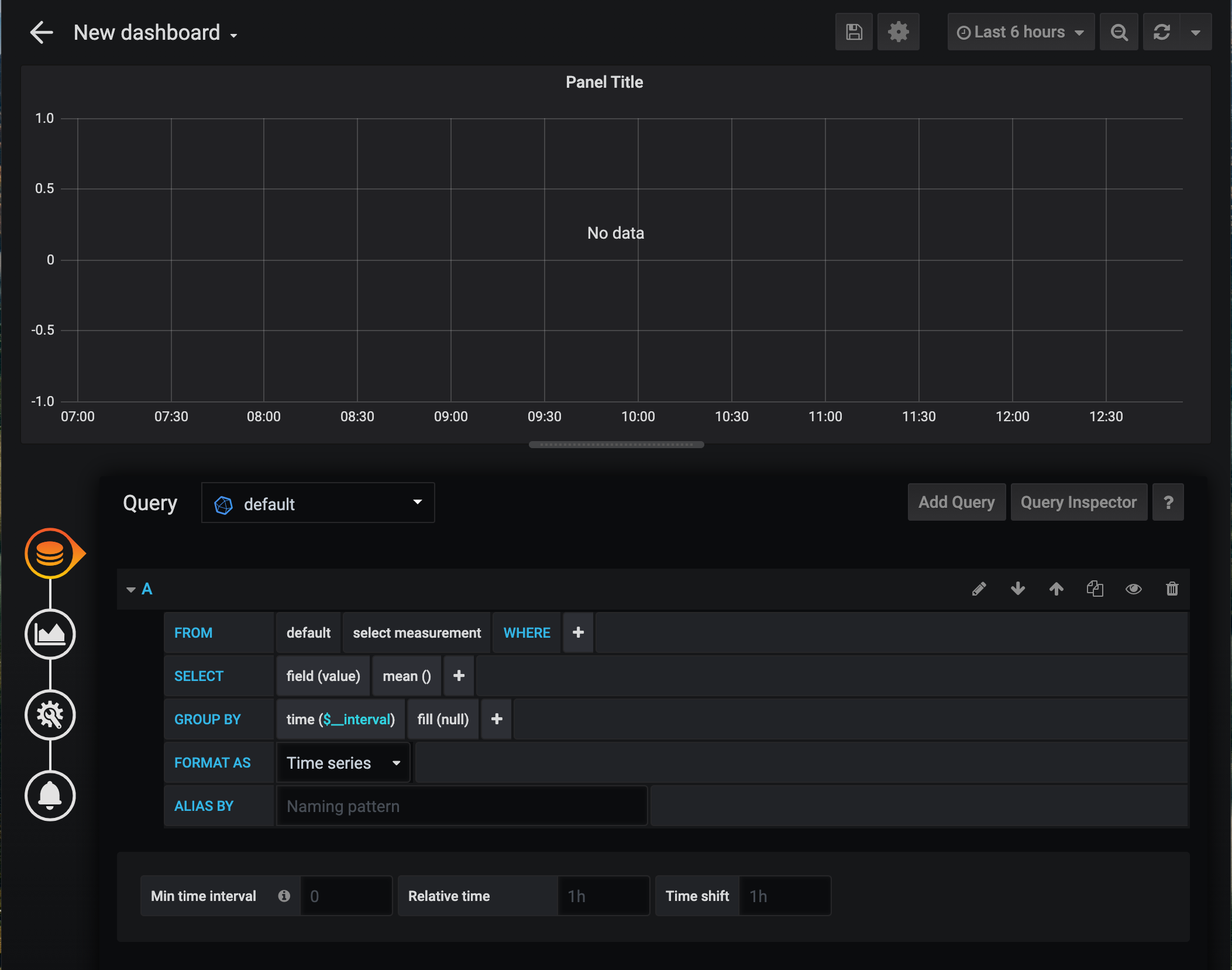Duplicate query A with copy icon
The width and height of the screenshot is (1232, 970).
1095,589
